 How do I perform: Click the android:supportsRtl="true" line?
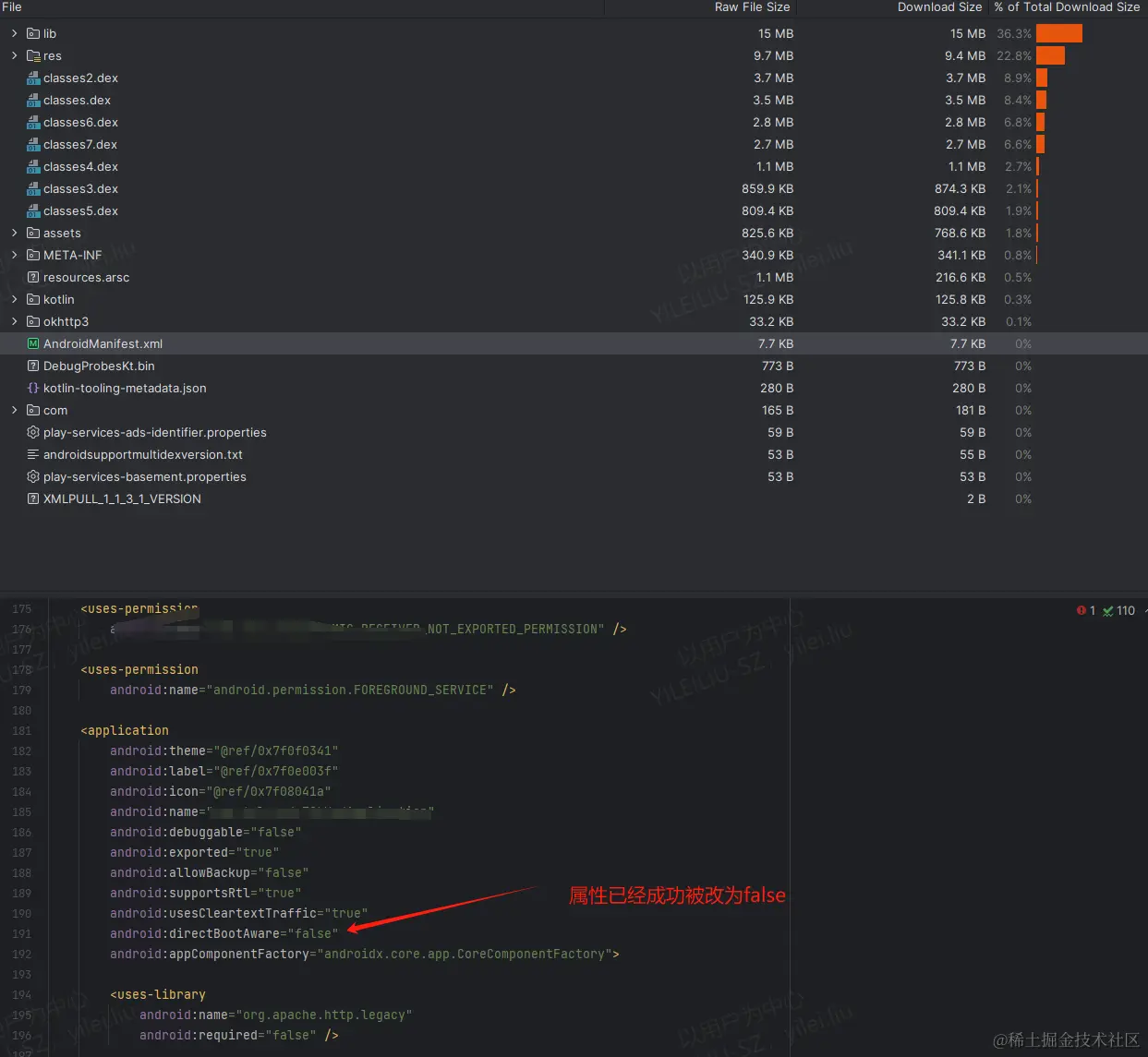[206, 893]
